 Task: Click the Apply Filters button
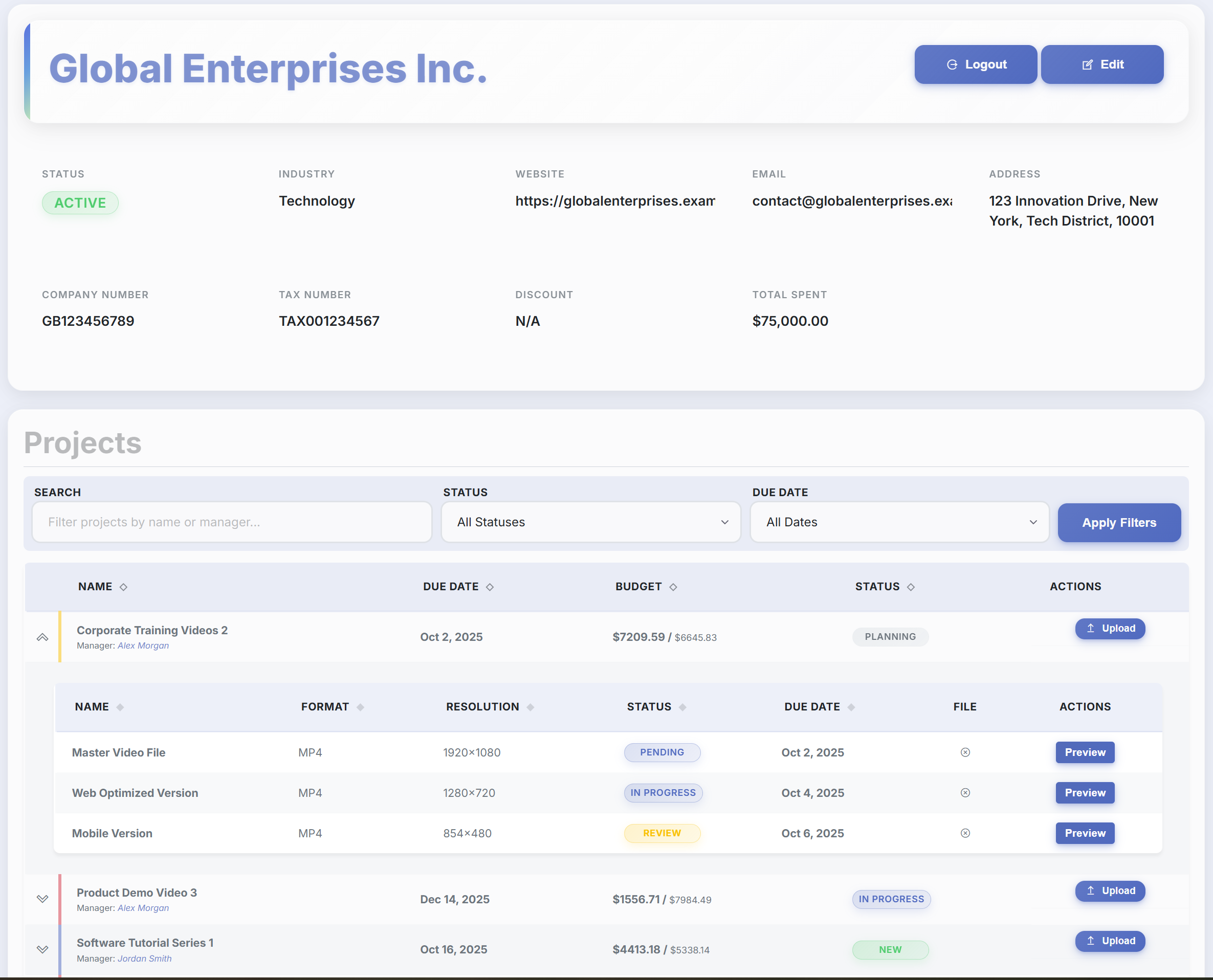(1119, 522)
